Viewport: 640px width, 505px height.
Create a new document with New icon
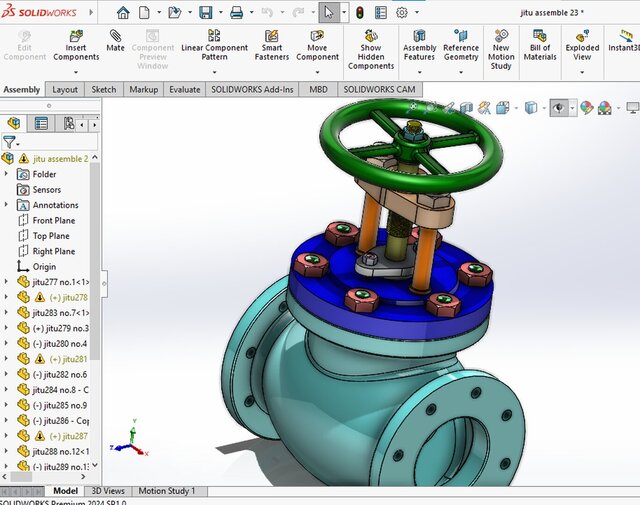[144, 13]
